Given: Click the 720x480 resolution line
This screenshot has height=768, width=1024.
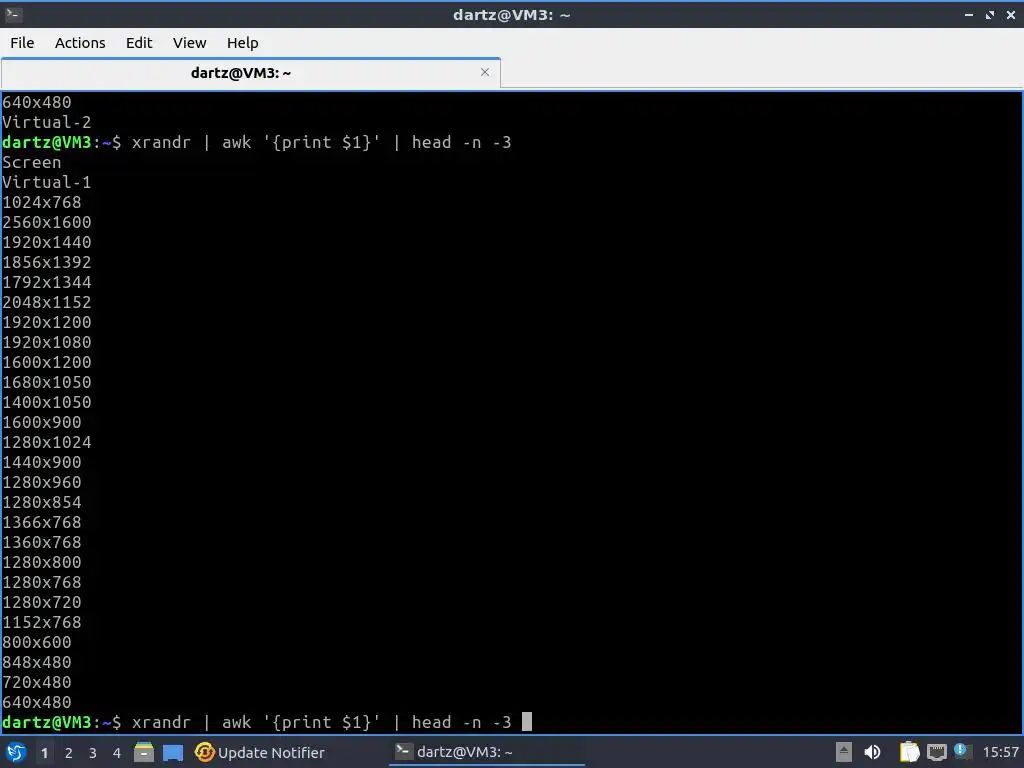Looking at the screenshot, I should 37,682.
